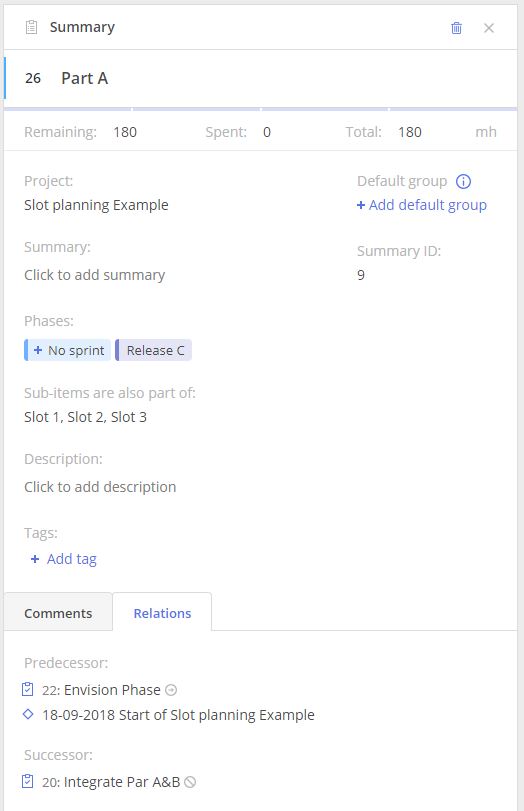
Task: Click the task icon before 20: Integrate Par A&B
Action: [28, 782]
